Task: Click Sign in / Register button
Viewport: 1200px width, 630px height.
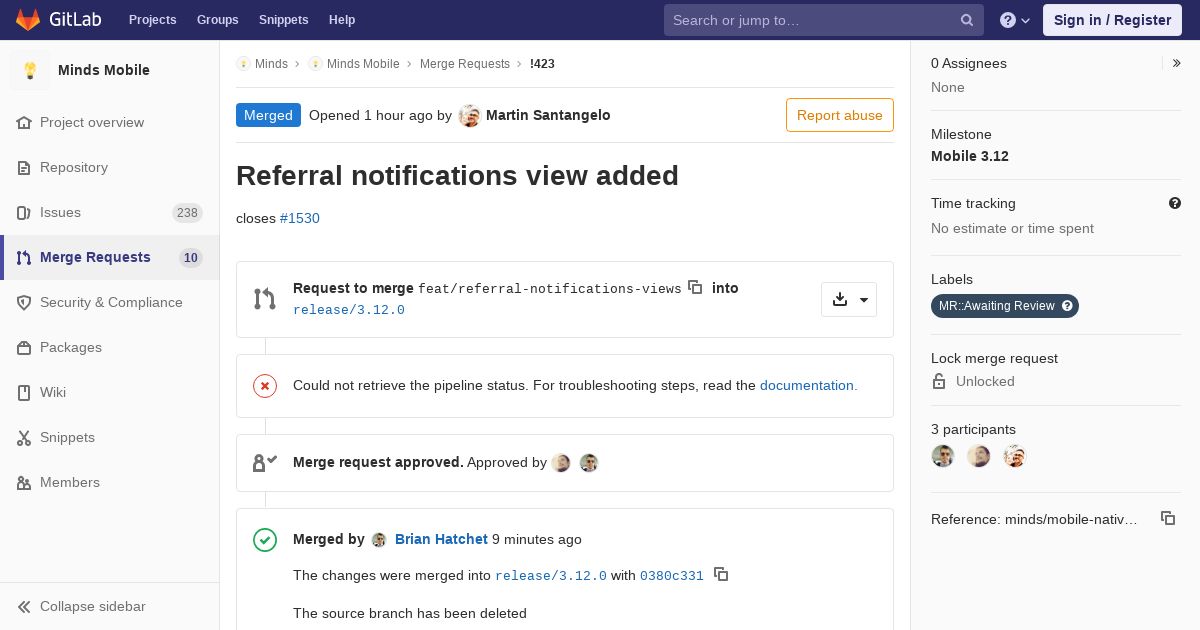Action: pos(1112,20)
